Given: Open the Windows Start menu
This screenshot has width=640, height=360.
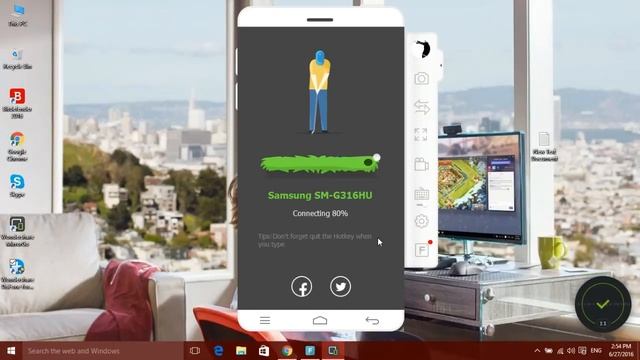Looking at the screenshot, I should pos(11,351).
